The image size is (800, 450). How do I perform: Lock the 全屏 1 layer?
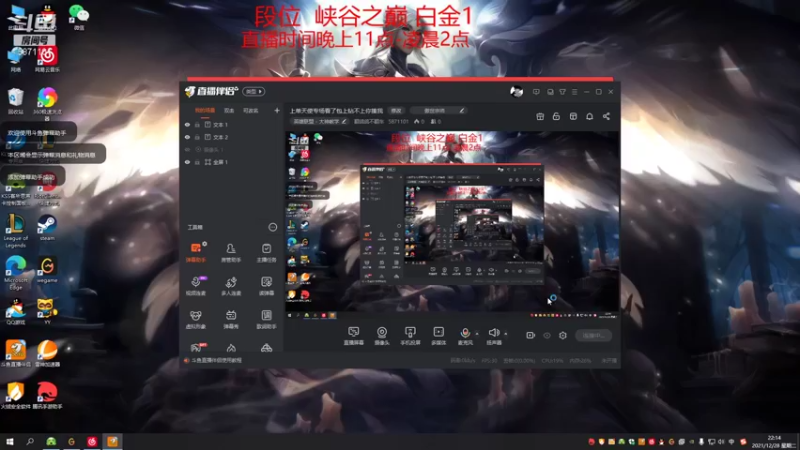(x=197, y=162)
